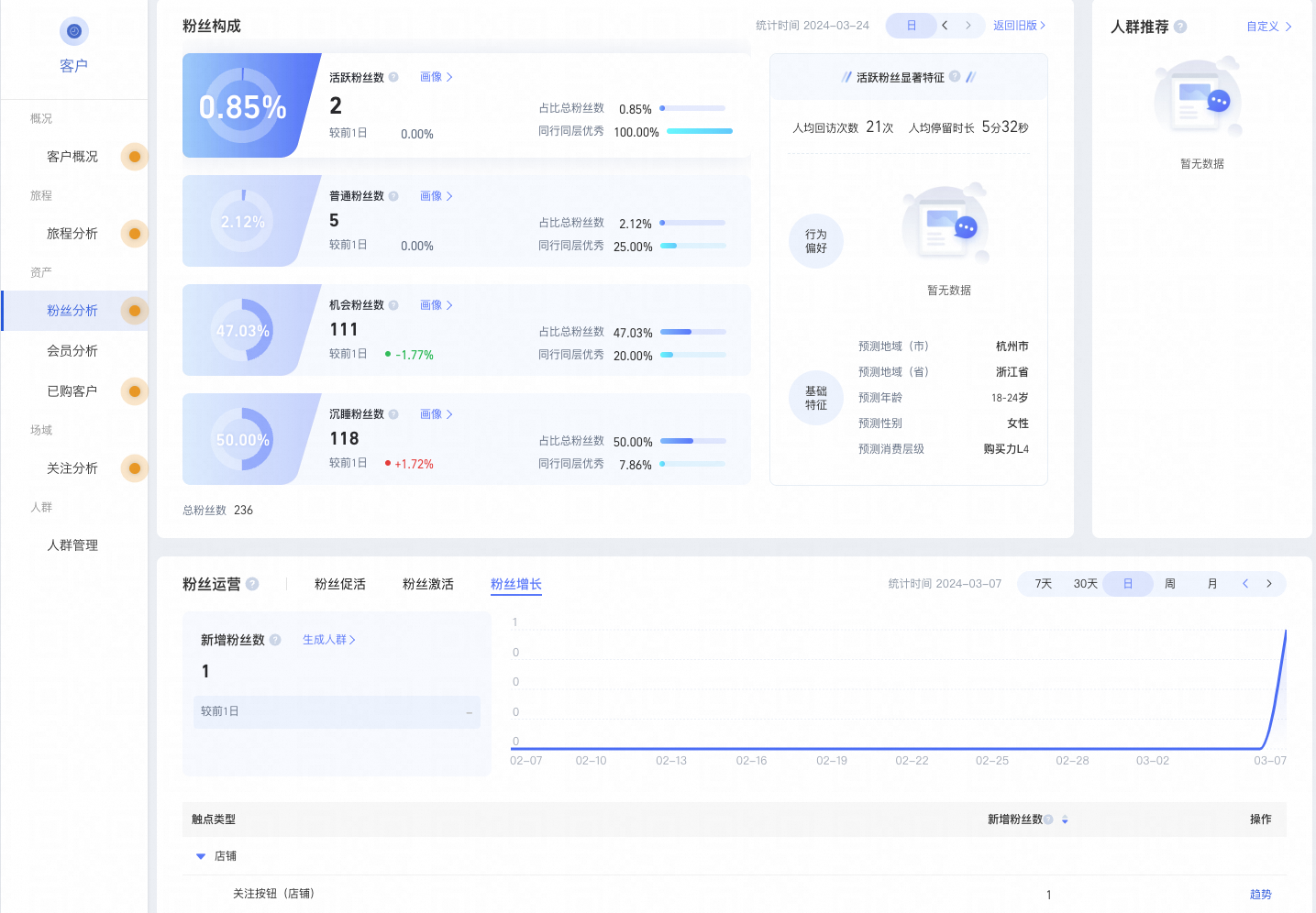1316x913 pixels.
Task: Click the 50.00% ring chart
Action: [x=243, y=439]
